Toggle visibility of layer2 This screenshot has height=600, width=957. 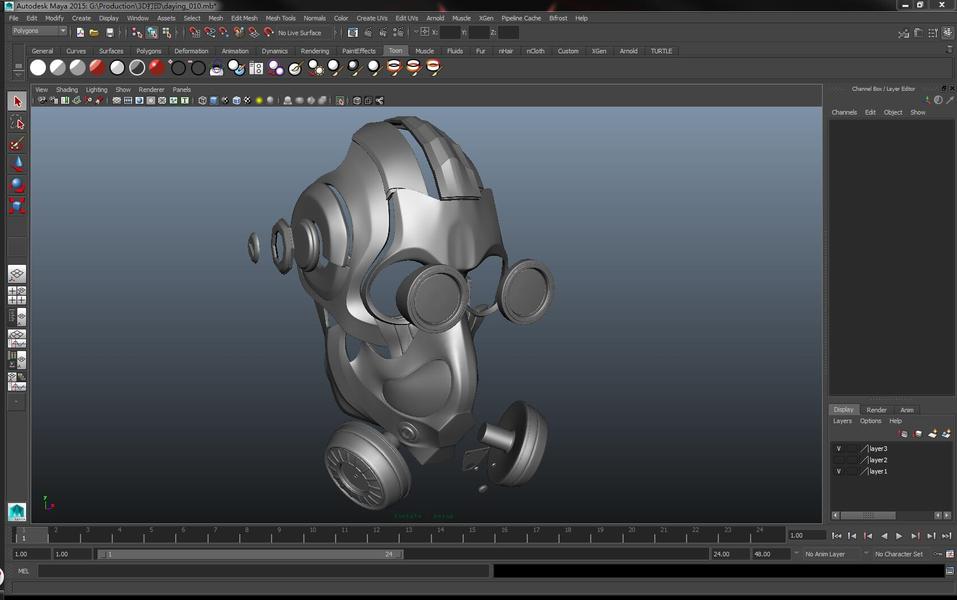(839, 460)
